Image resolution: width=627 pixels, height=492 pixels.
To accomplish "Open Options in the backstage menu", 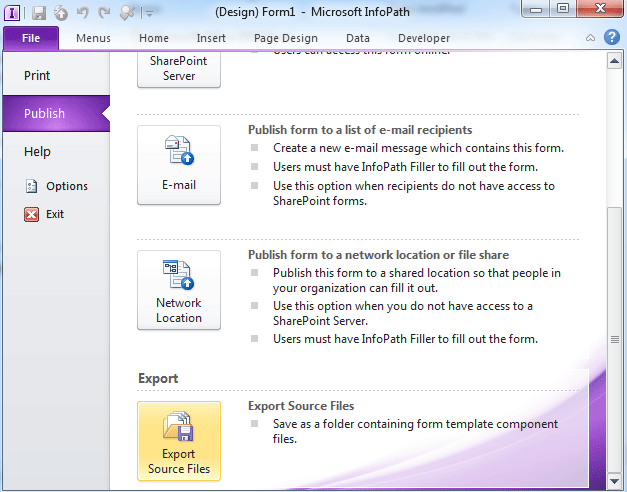I will [56, 186].
